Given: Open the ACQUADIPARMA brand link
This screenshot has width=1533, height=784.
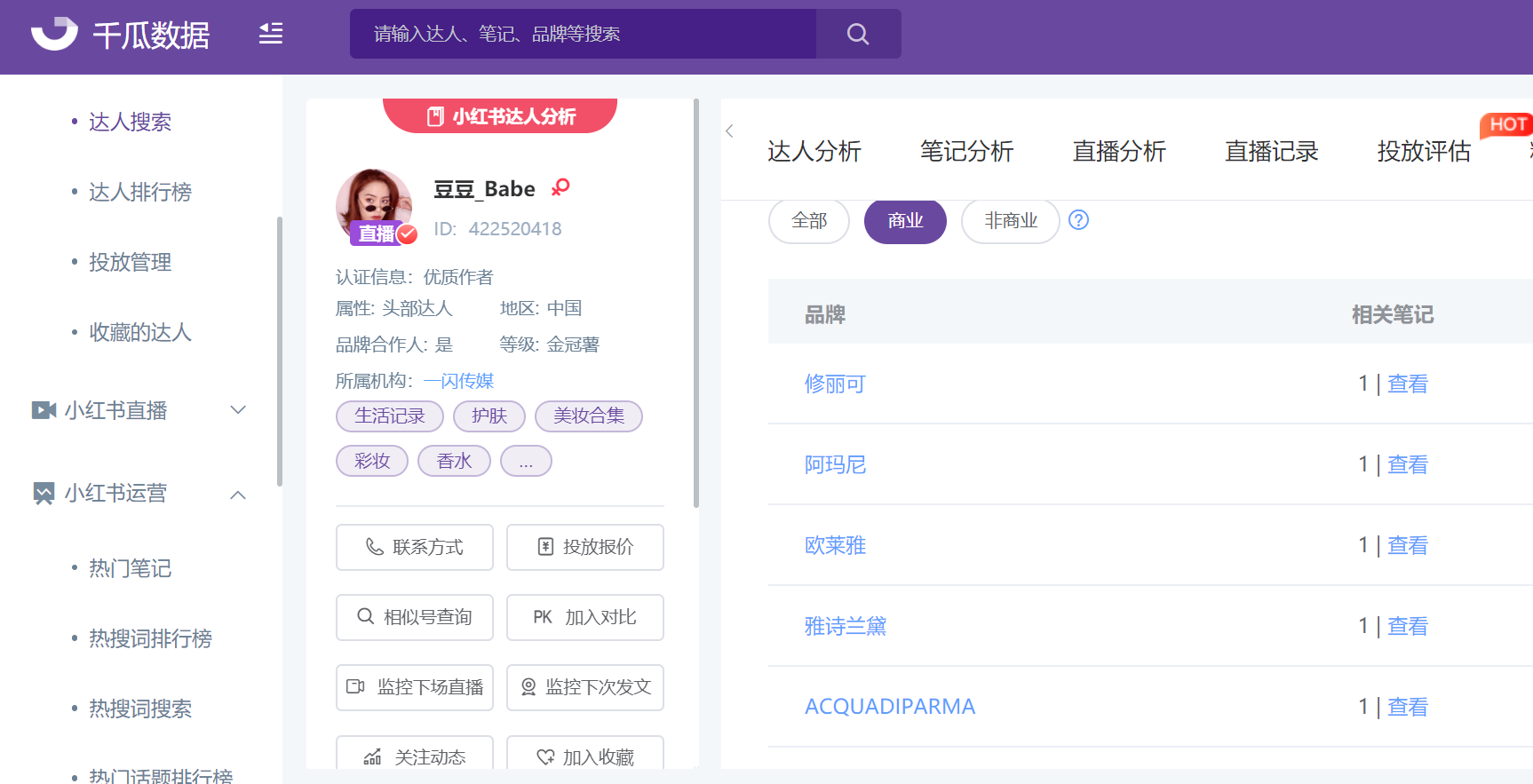Looking at the screenshot, I should [890, 707].
